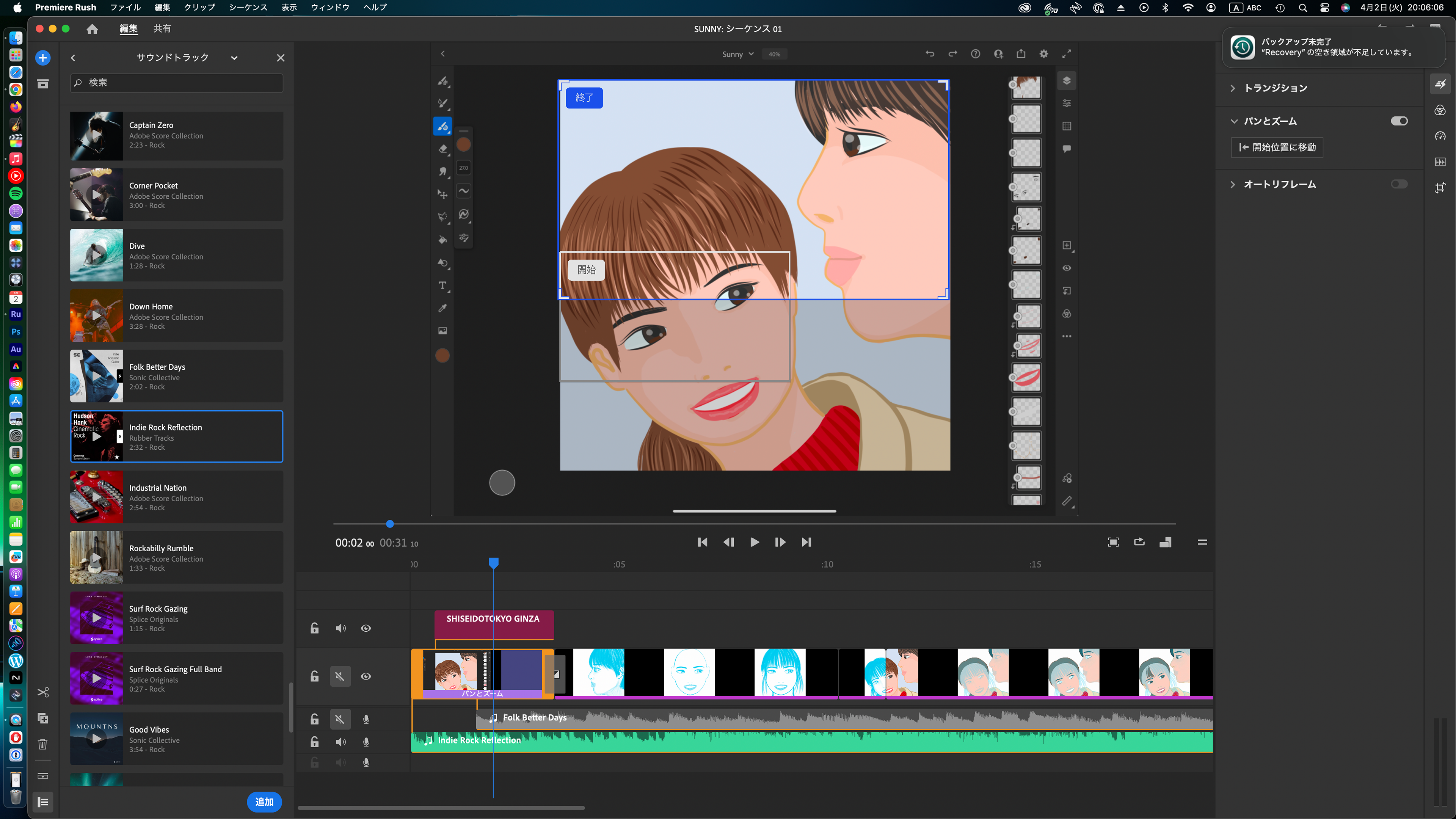Open the project assets panel icon
Image resolution: width=1456 pixels, height=819 pixels.
pos(42,84)
